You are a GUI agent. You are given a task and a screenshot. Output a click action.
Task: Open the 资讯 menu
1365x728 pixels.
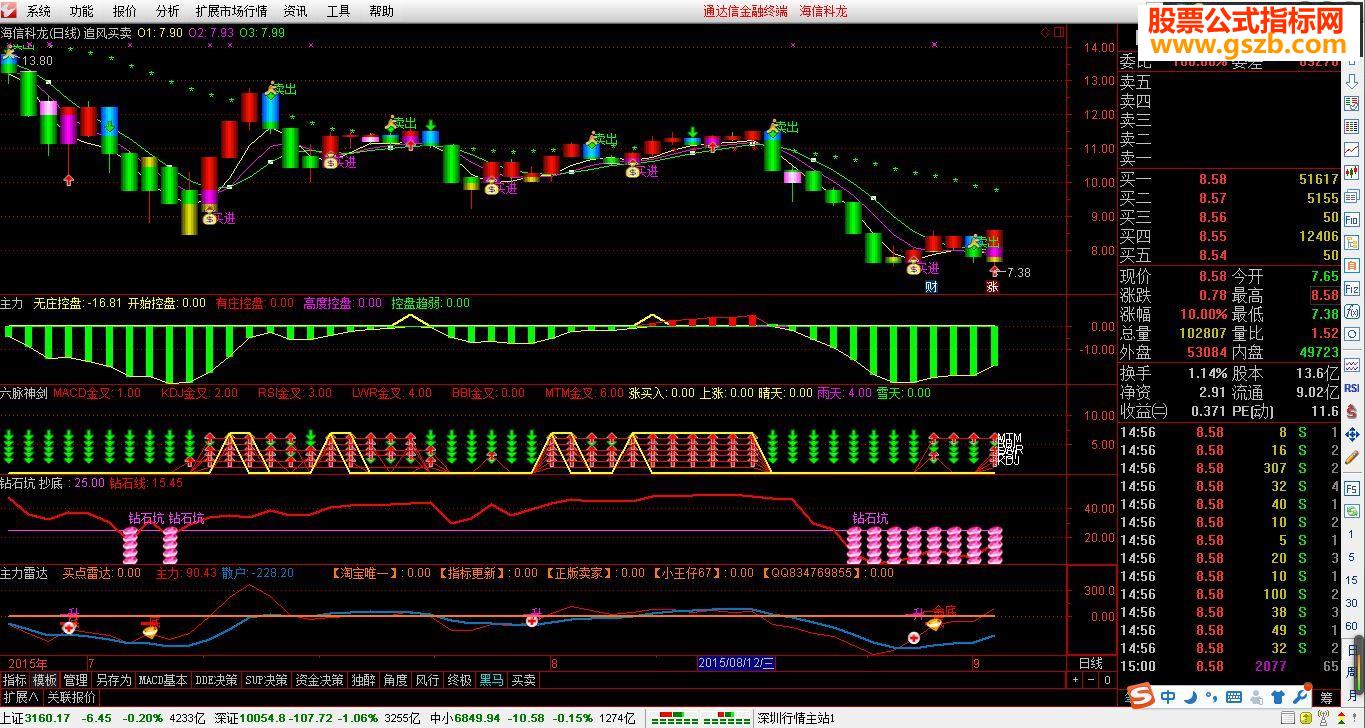pyautogui.click(x=295, y=11)
